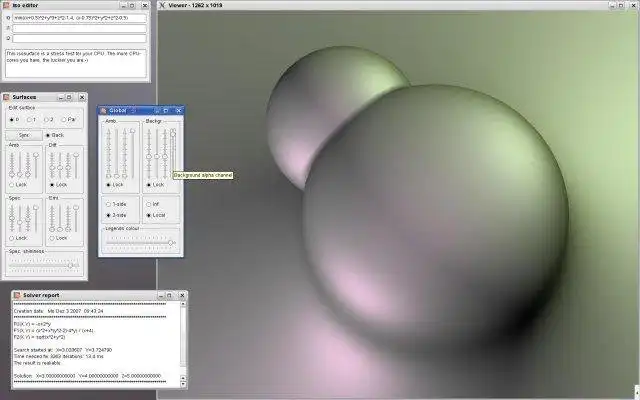Enable Lock under Surfaces Amb sliders
This screenshot has height=400, width=640.
click(12, 185)
